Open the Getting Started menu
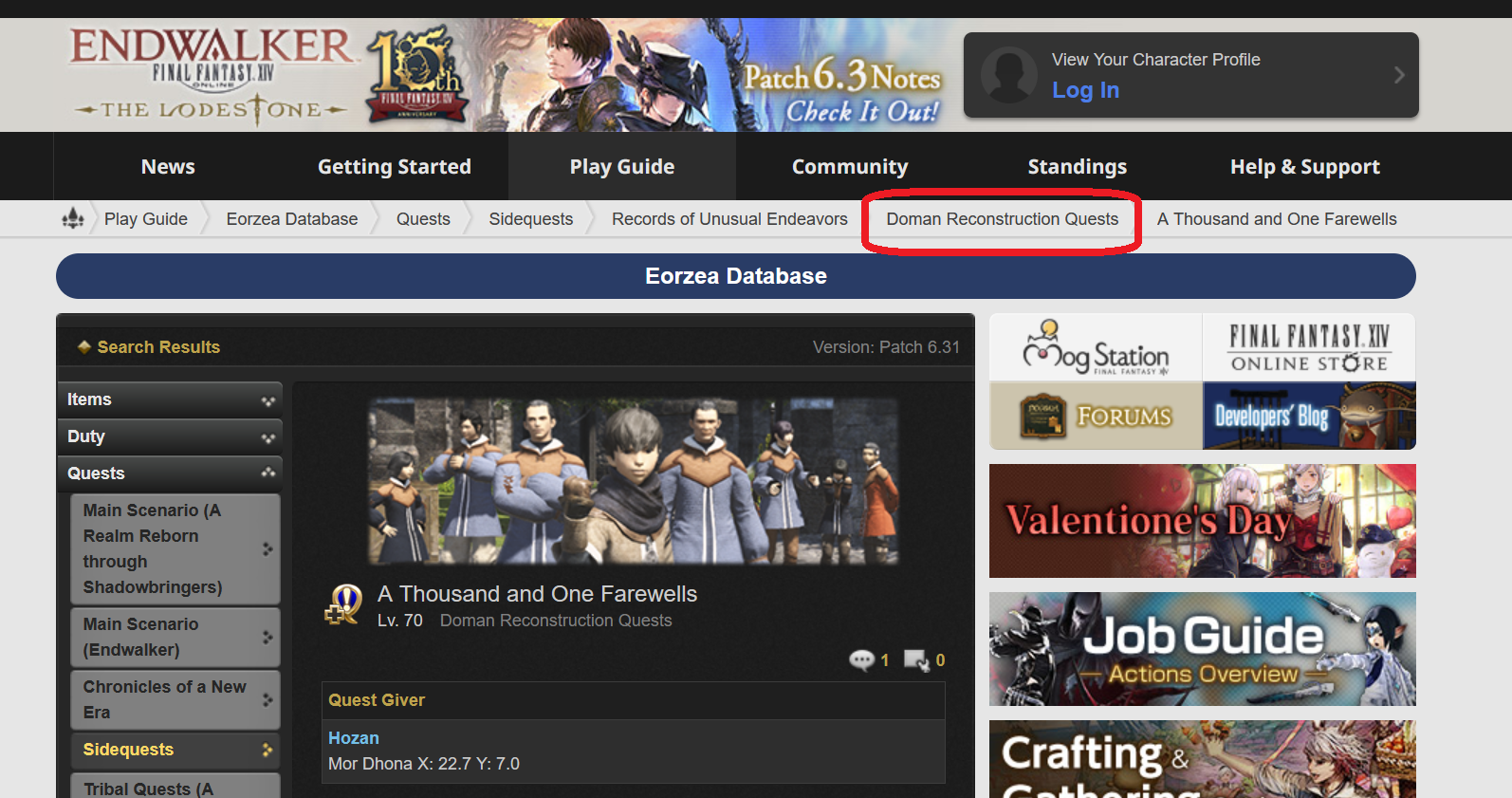The image size is (1512, 798). (x=395, y=166)
